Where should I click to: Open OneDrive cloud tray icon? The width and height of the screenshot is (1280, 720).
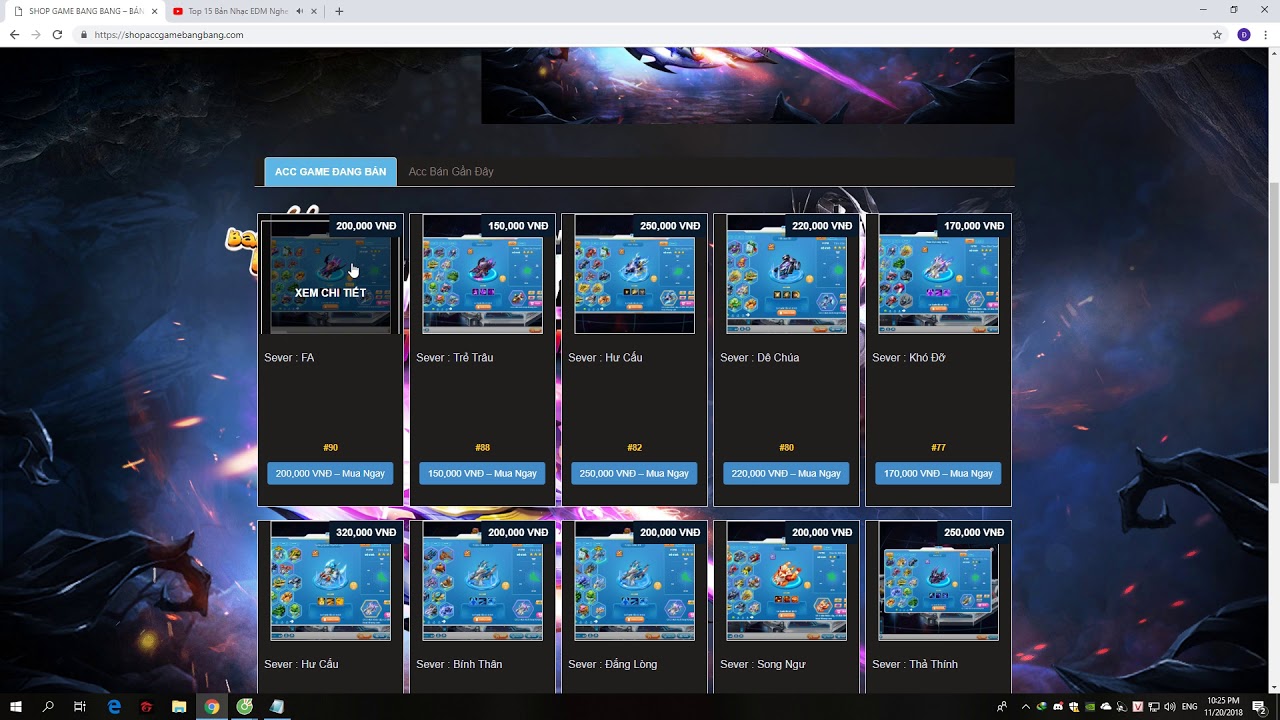pyautogui.click(x=1106, y=707)
